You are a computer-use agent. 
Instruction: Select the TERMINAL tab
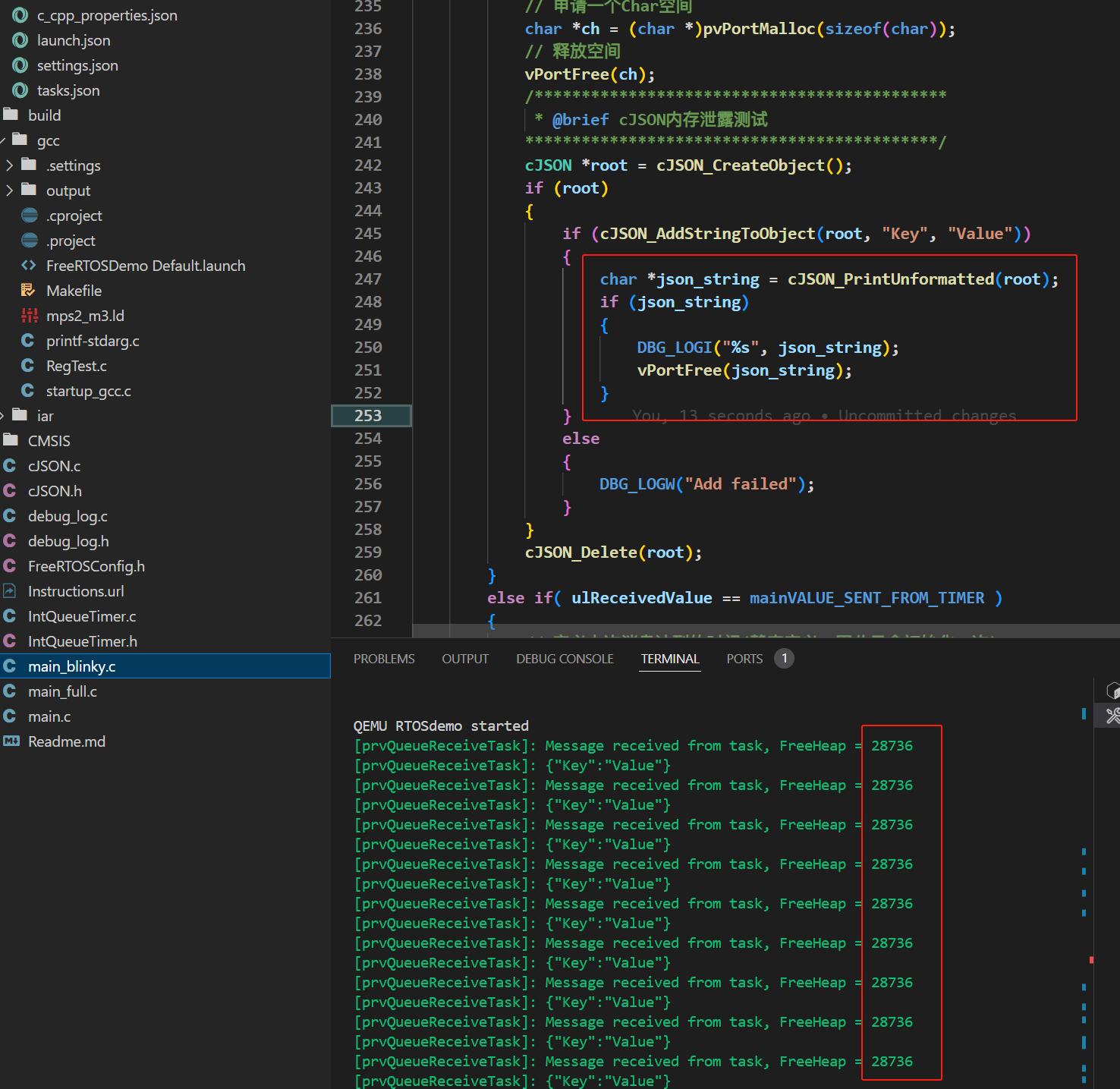[x=670, y=659]
